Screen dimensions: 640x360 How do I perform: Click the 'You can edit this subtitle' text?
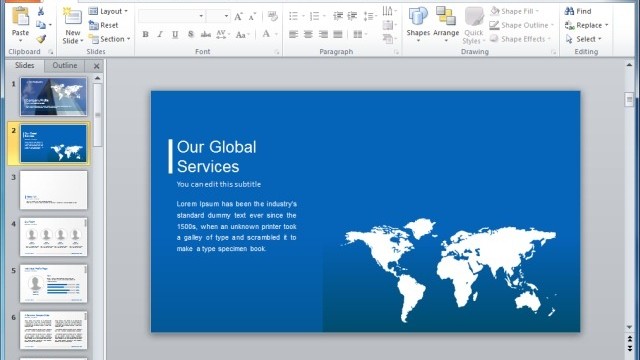tap(219, 184)
